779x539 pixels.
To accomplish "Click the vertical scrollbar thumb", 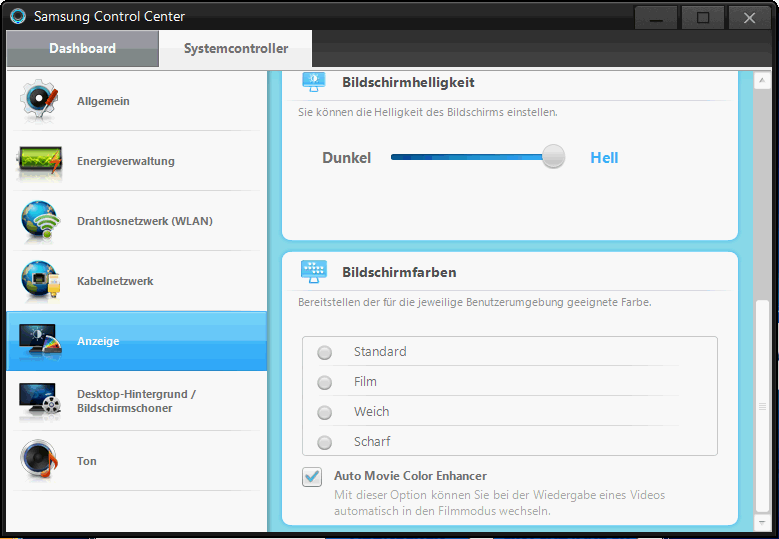I will [762, 406].
